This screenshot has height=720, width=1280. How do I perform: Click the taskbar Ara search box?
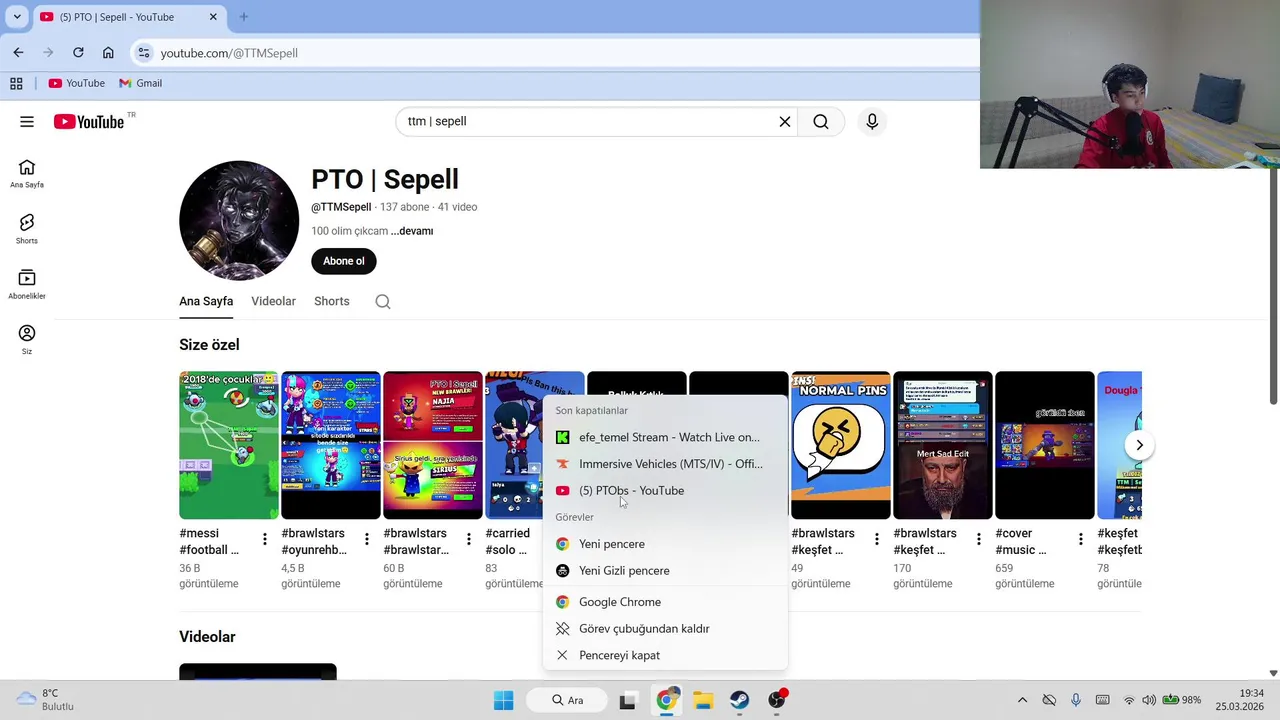click(568, 700)
